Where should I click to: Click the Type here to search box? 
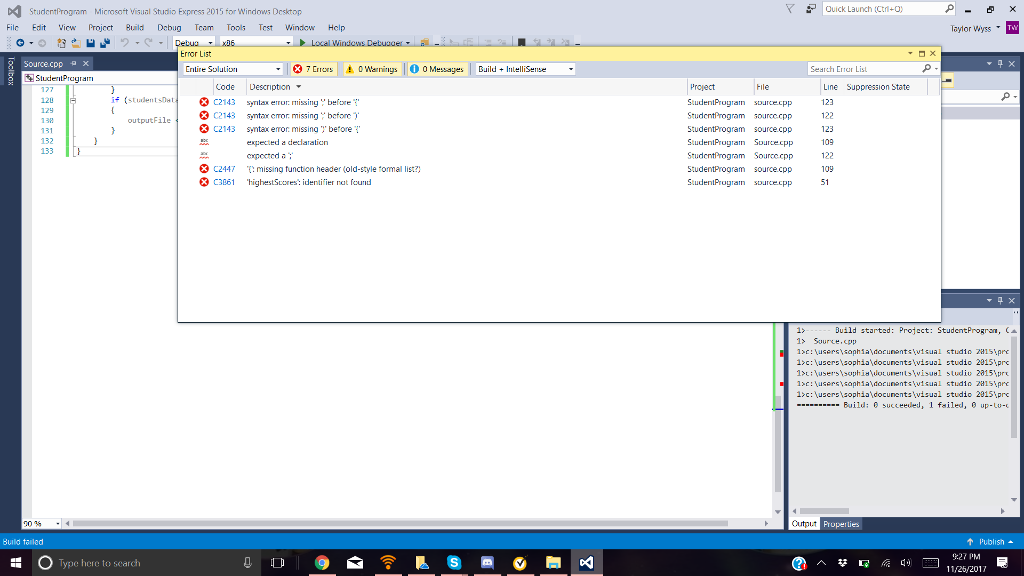coord(148,563)
